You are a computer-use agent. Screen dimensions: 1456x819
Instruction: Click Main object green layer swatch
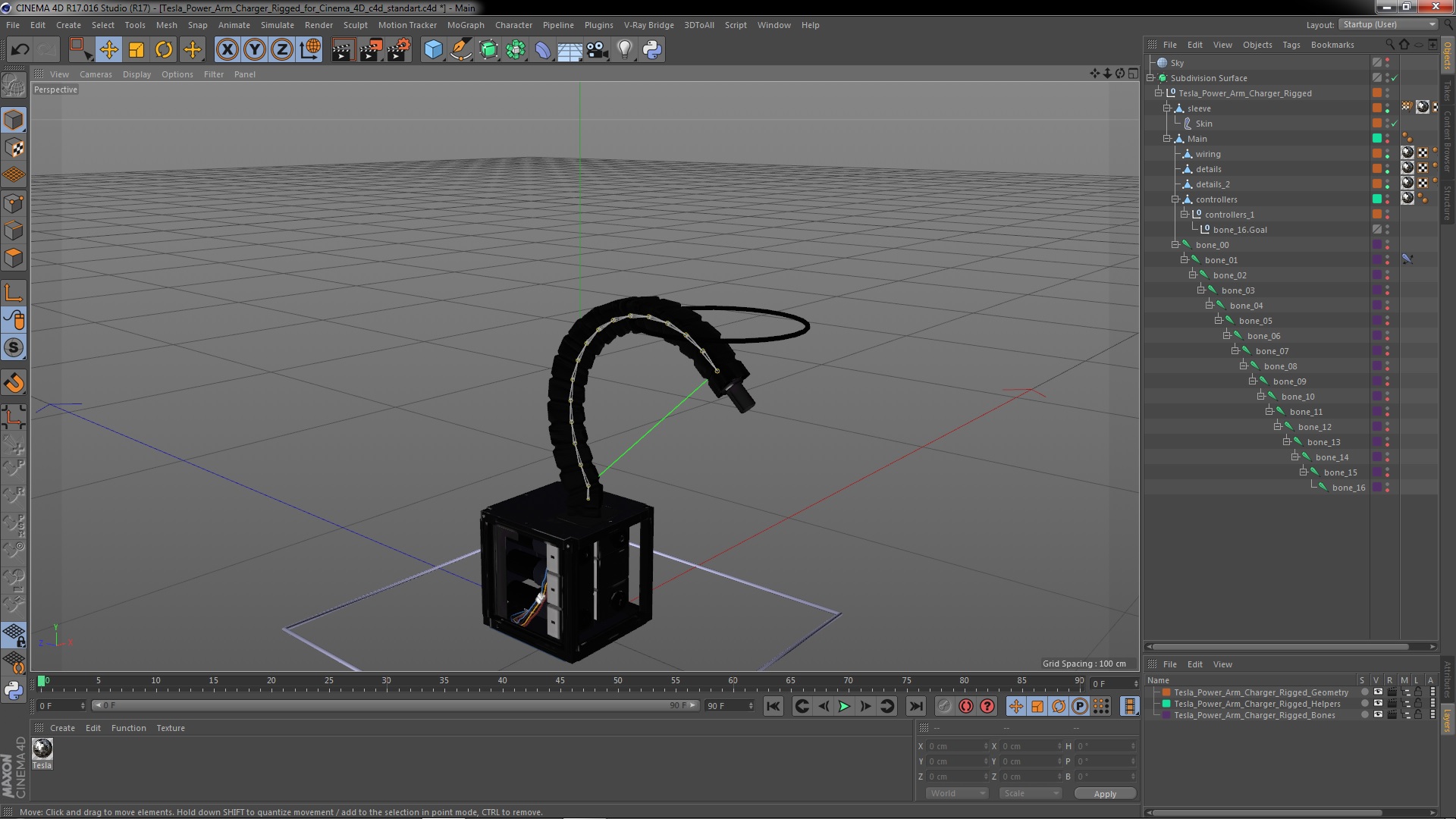coord(1376,139)
